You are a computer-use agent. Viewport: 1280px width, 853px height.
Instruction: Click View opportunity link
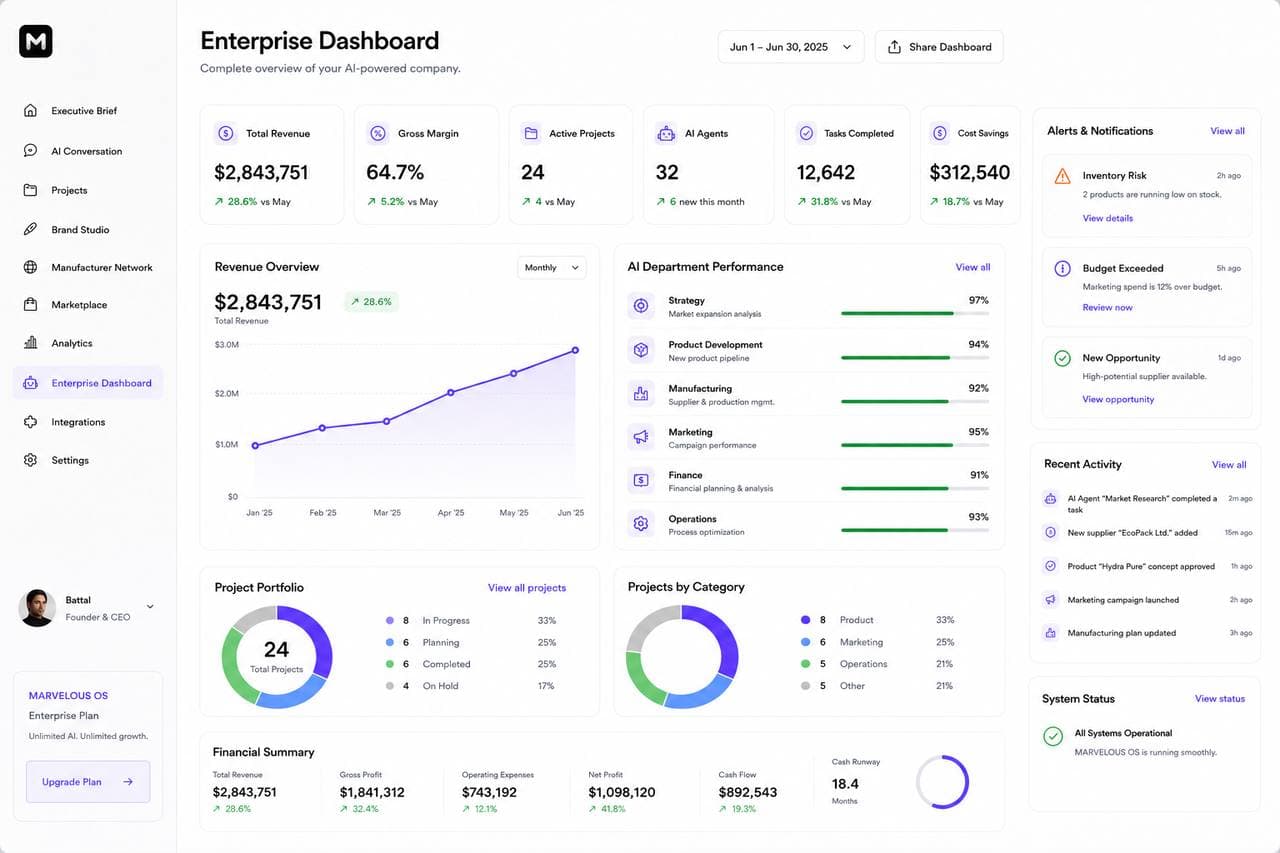coord(1118,399)
